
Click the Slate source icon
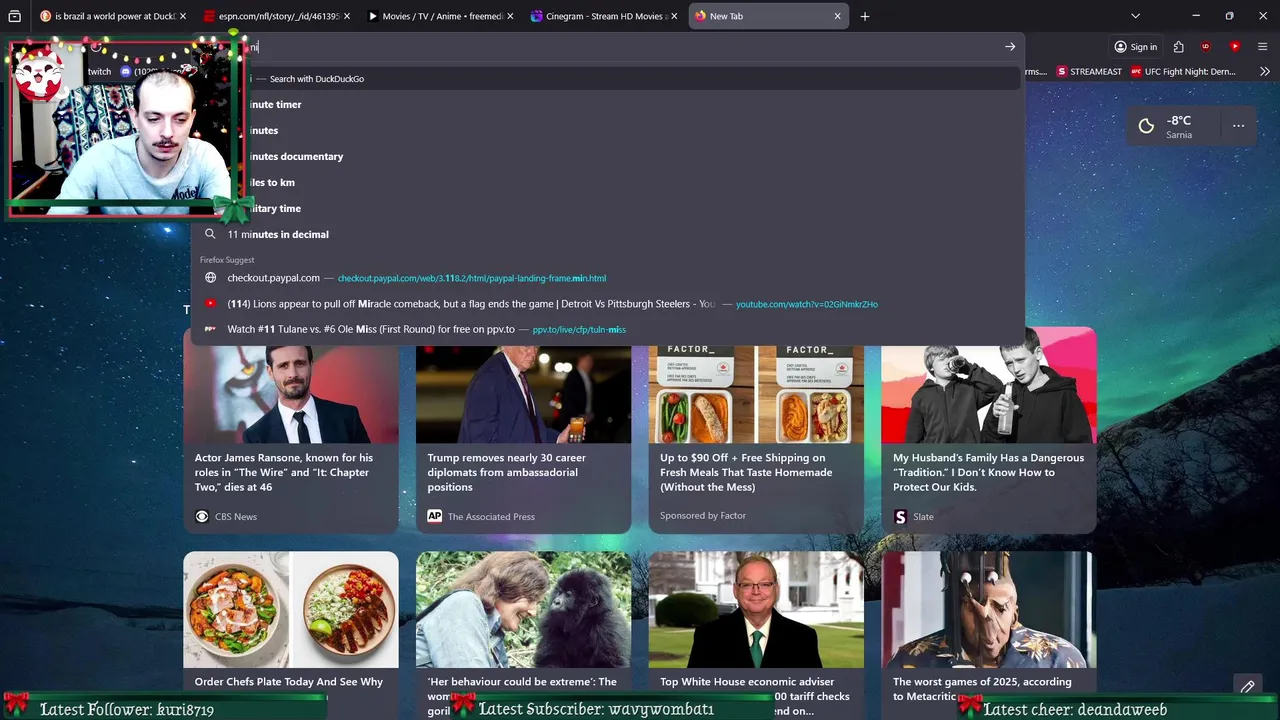[900, 516]
